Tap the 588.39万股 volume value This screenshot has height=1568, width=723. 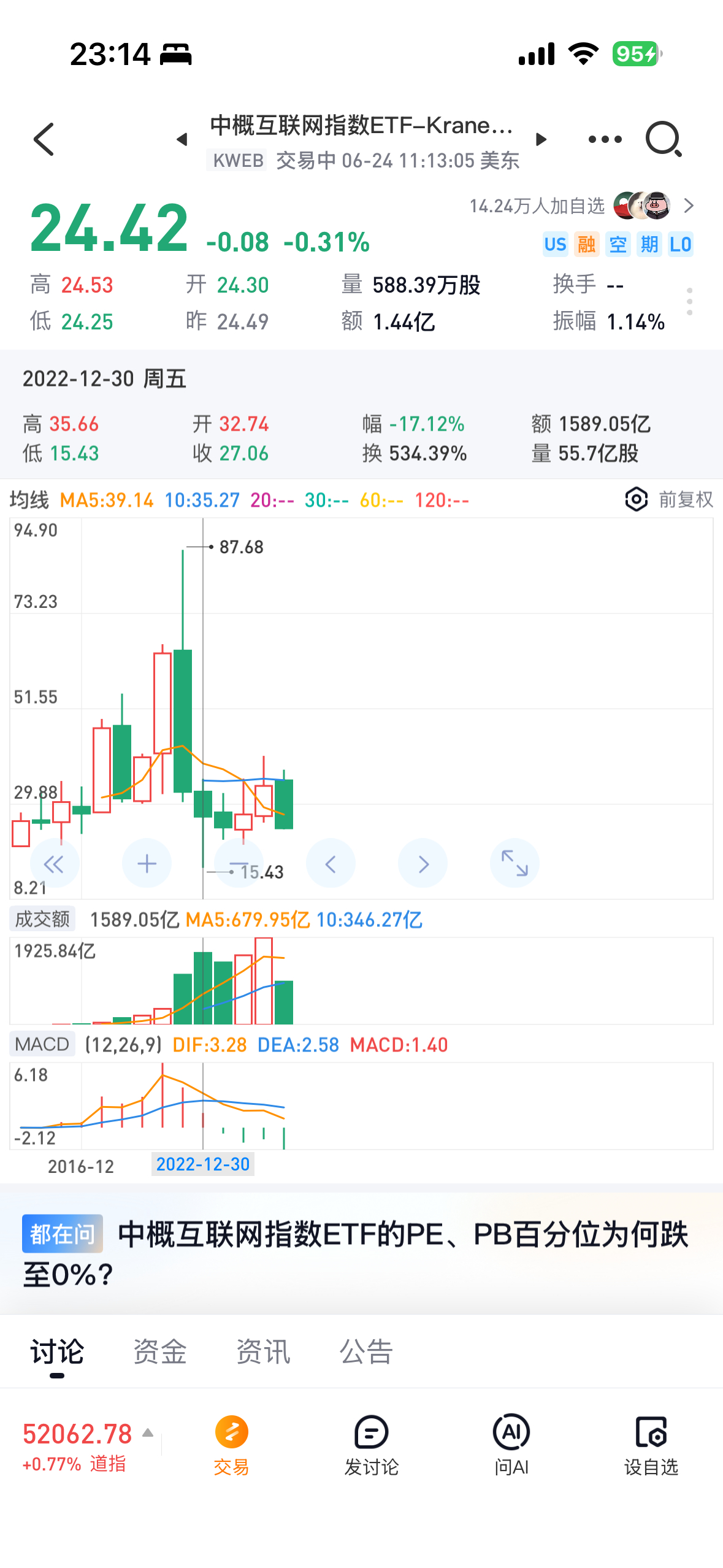426,285
